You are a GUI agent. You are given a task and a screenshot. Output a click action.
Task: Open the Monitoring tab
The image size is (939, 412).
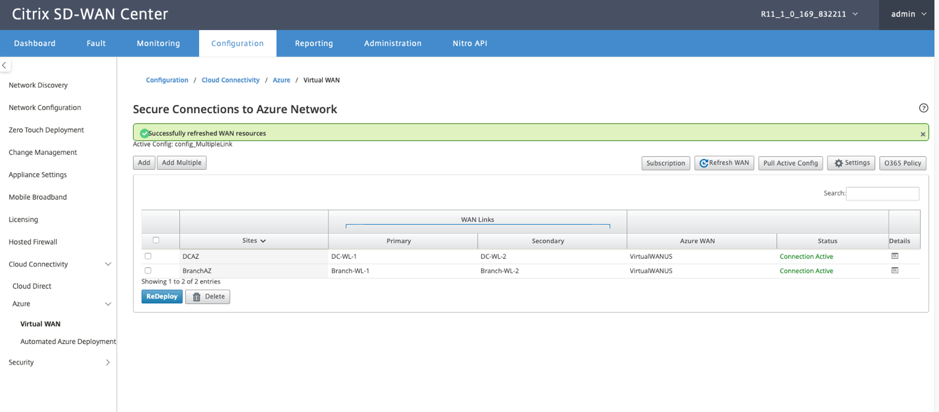(158, 43)
